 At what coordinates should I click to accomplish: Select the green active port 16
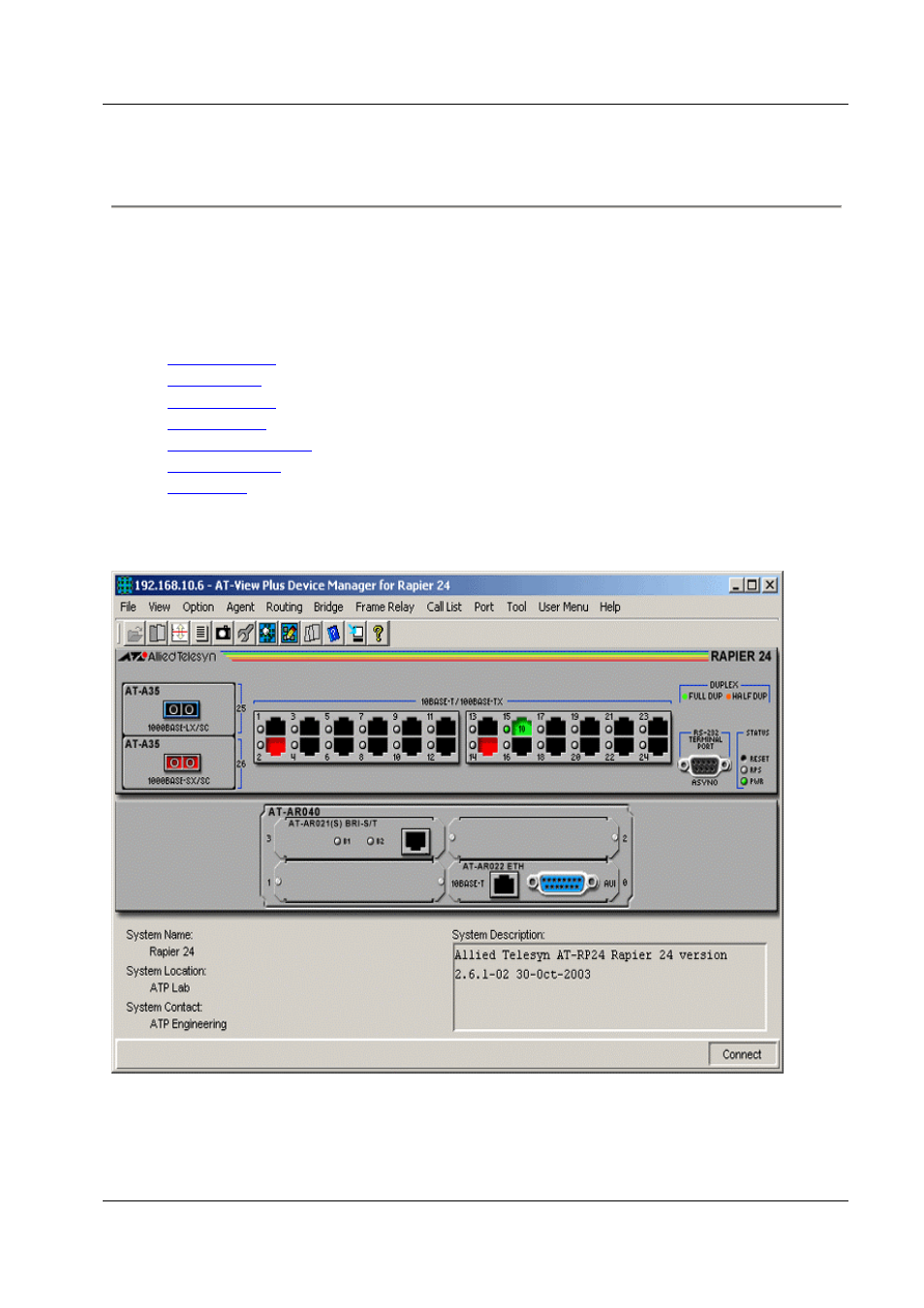(x=522, y=727)
